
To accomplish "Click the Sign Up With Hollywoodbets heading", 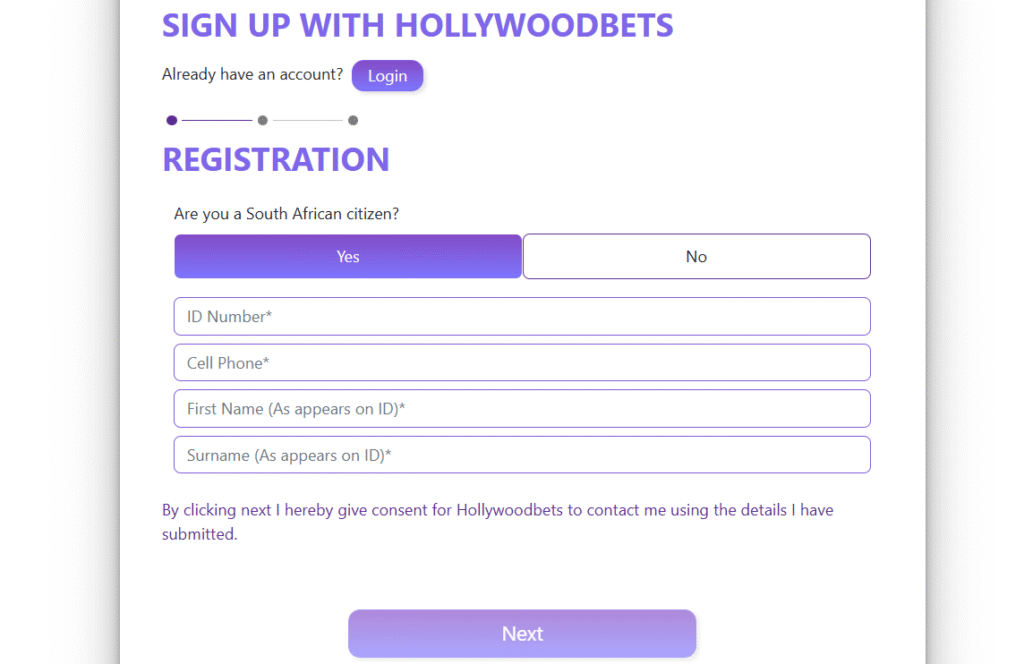I will coord(417,25).
